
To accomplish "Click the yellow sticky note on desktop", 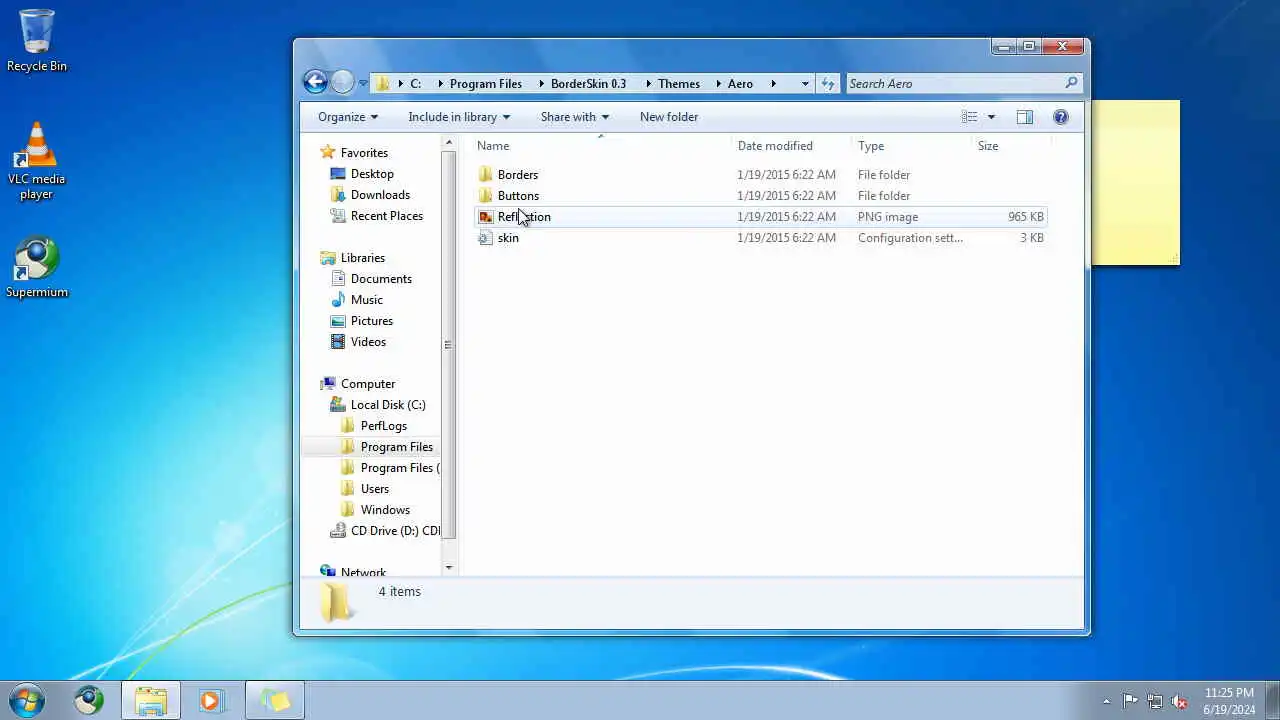I will pos(1135,183).
